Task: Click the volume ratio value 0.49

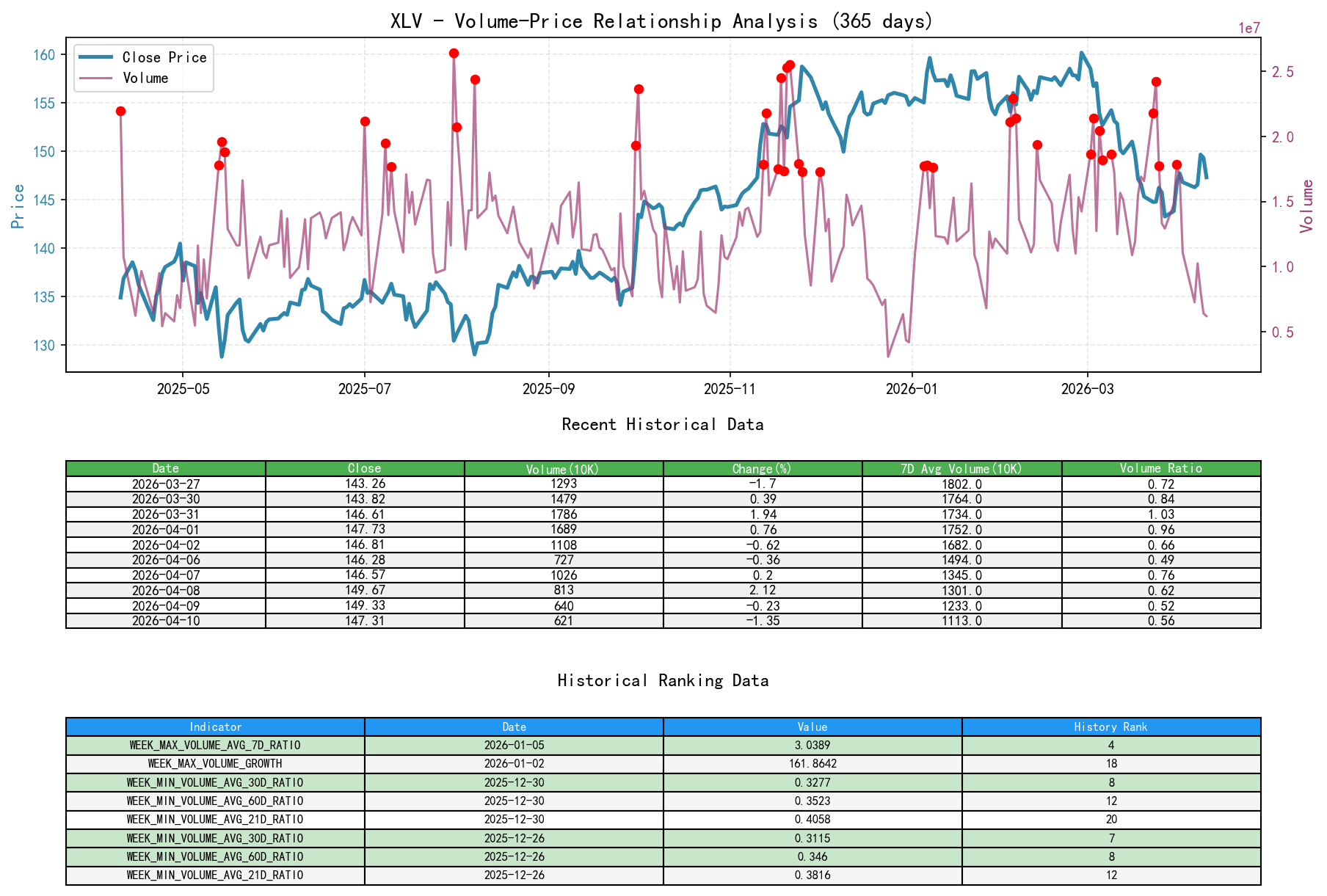Action: [x=1161, y=560]
